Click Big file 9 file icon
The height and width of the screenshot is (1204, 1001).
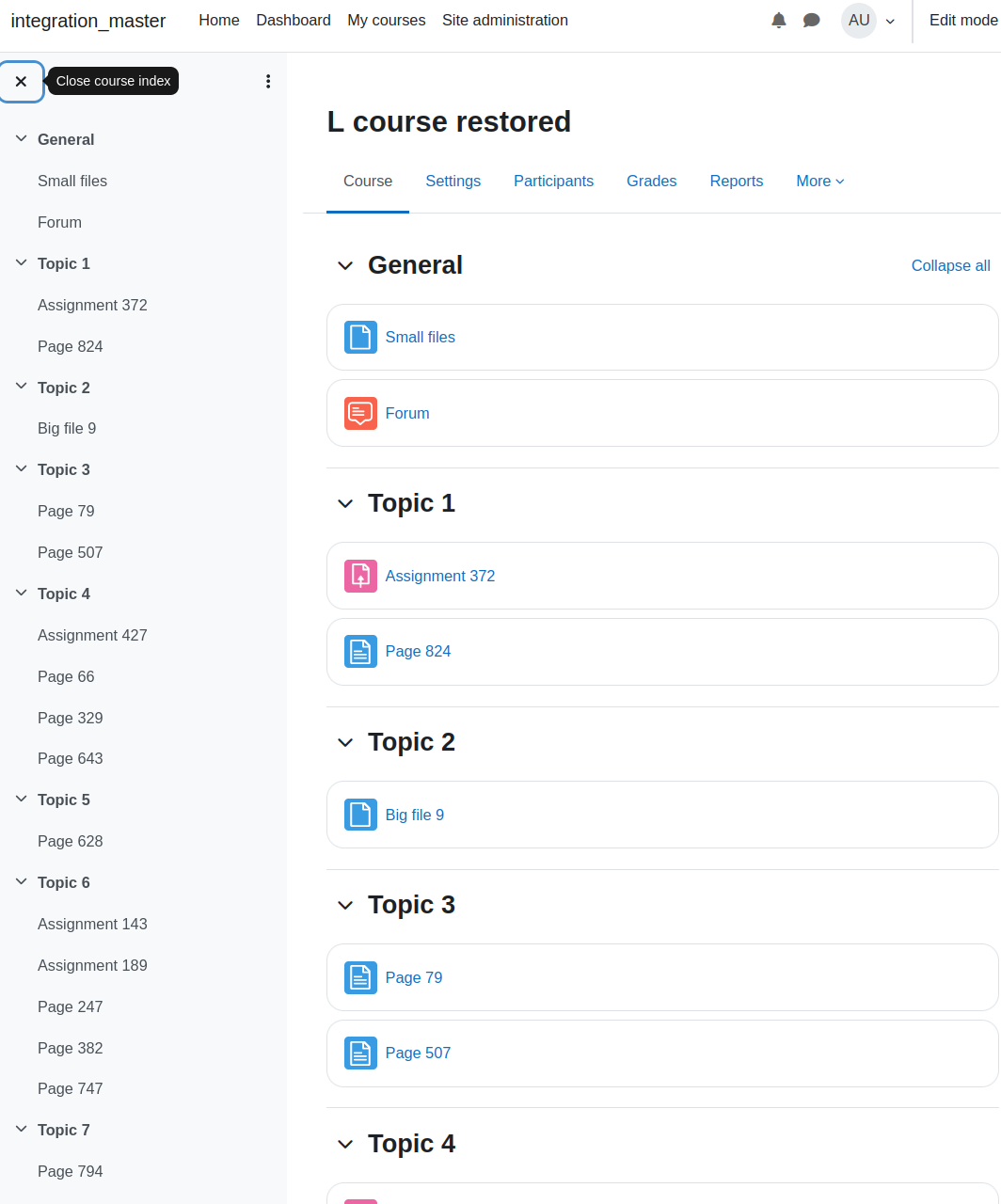[x=361, y=815]
